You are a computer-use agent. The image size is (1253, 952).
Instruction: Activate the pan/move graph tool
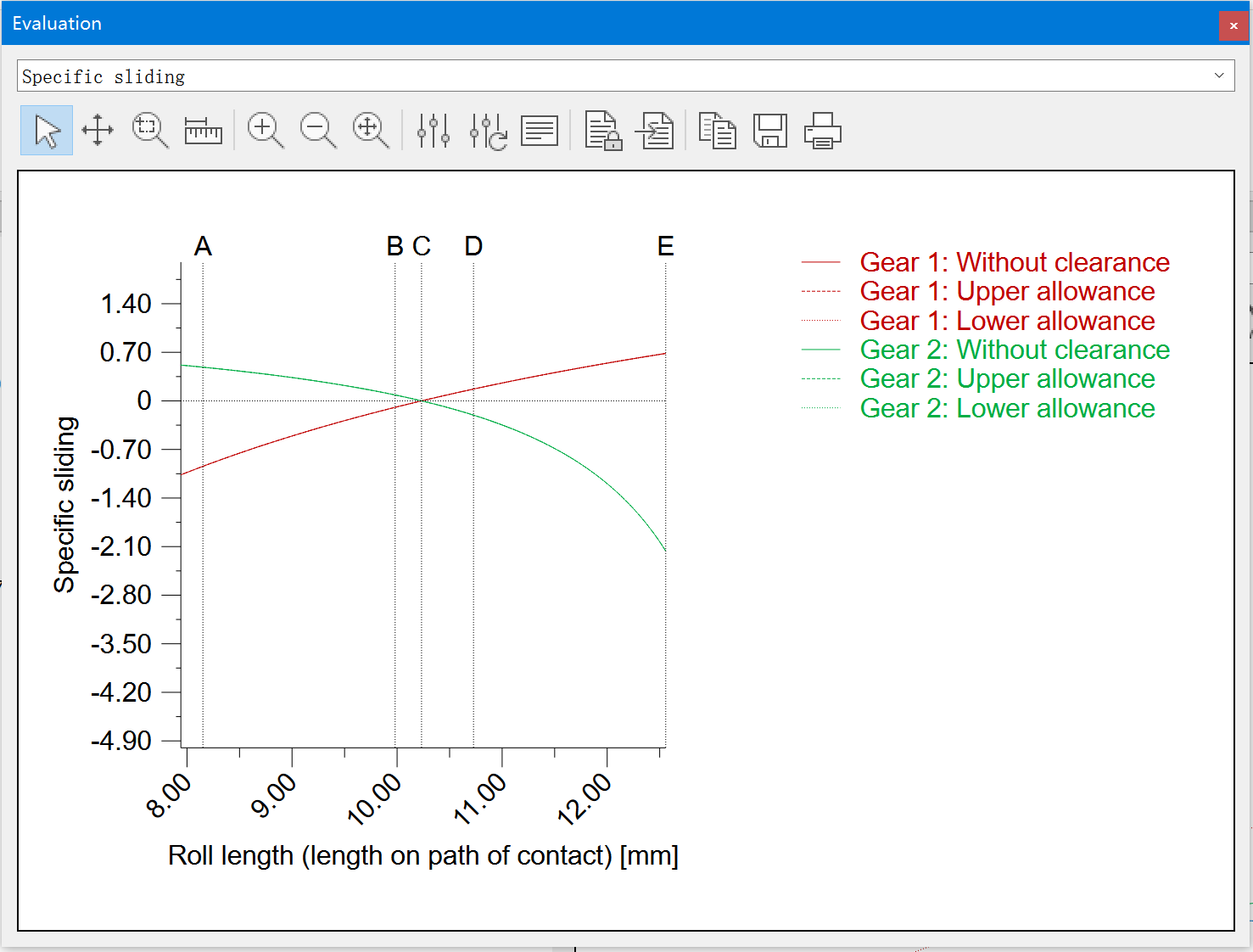tap(98, 131)
